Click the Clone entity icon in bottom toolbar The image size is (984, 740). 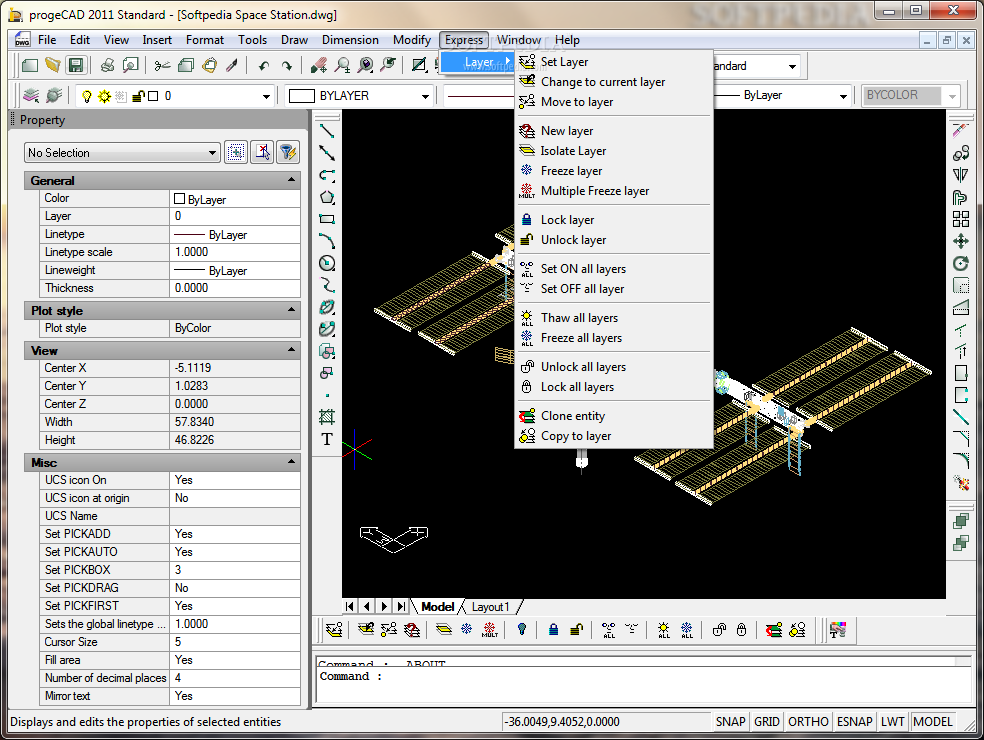click(x=774, y=630)
